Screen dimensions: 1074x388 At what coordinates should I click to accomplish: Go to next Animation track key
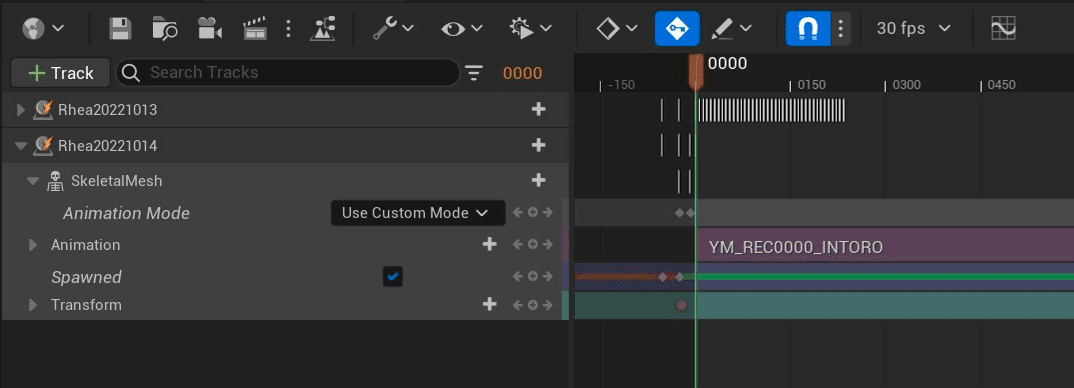pyautogui.click(x=547, y=245)
